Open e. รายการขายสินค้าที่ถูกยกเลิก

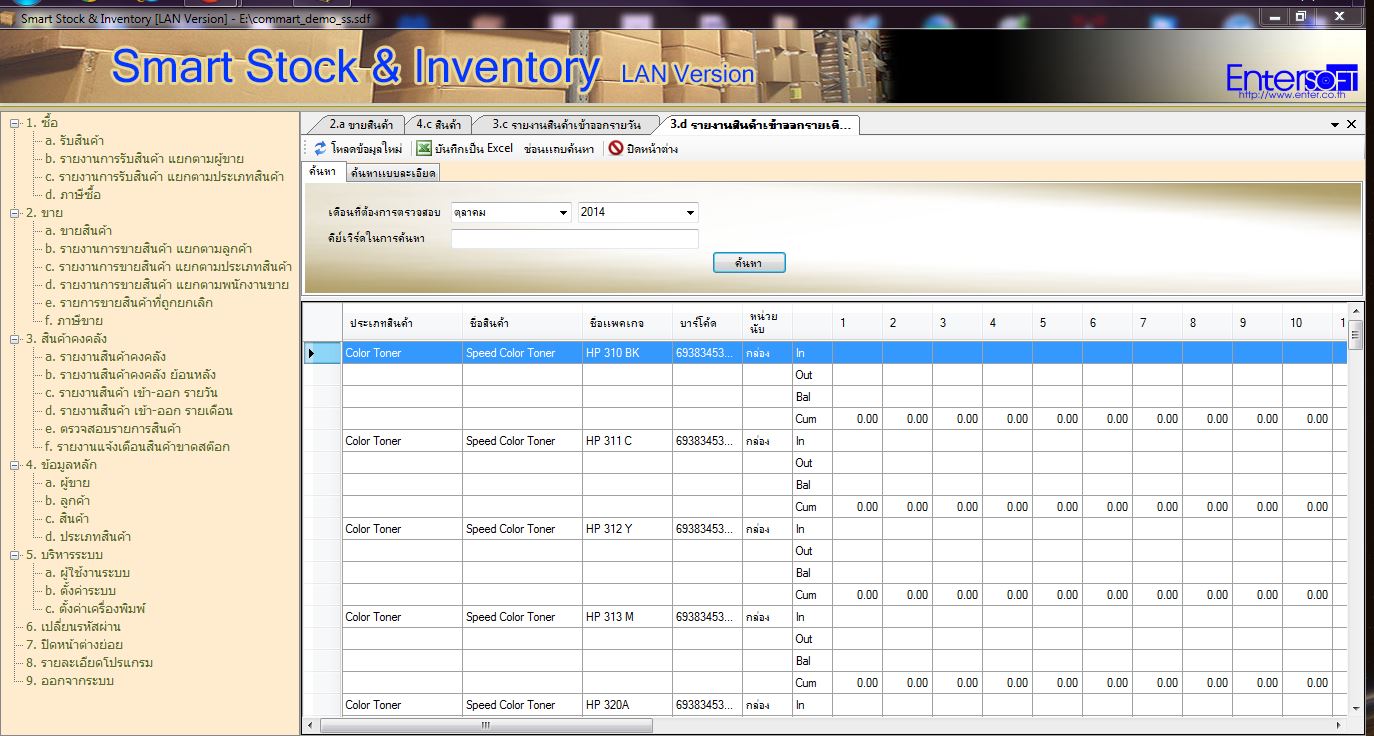coord(129,303)
